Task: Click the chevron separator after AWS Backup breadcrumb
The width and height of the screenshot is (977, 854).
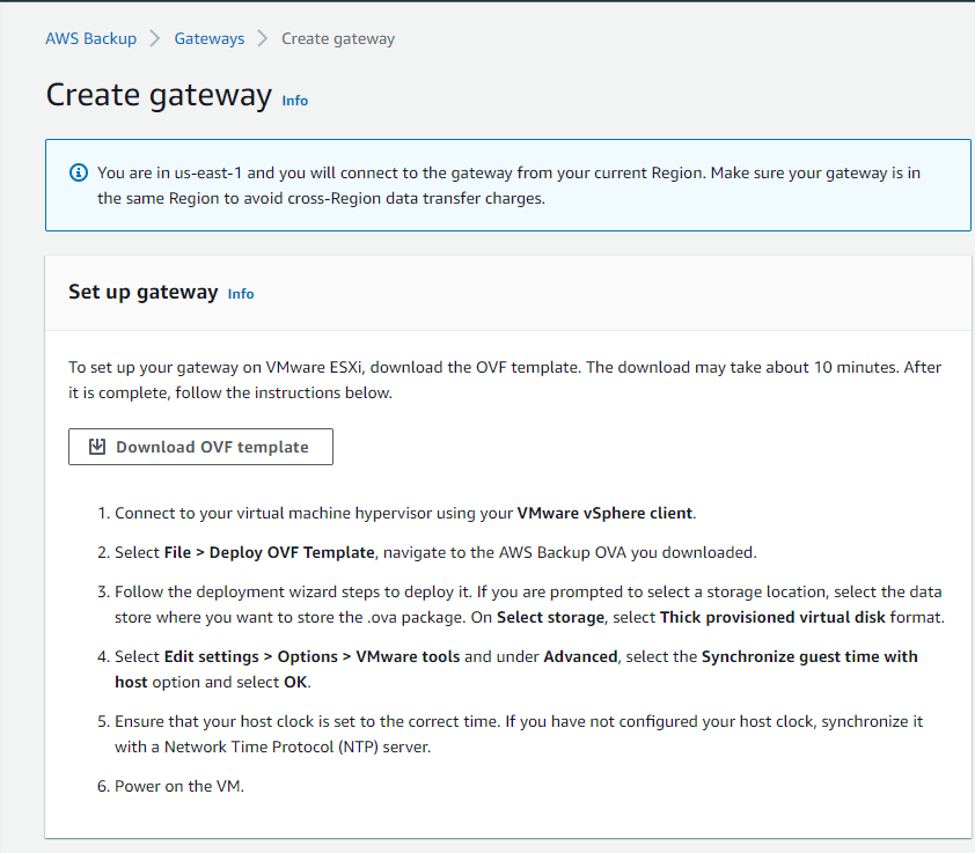Action: pyautogui.click(x=155, y=38)
